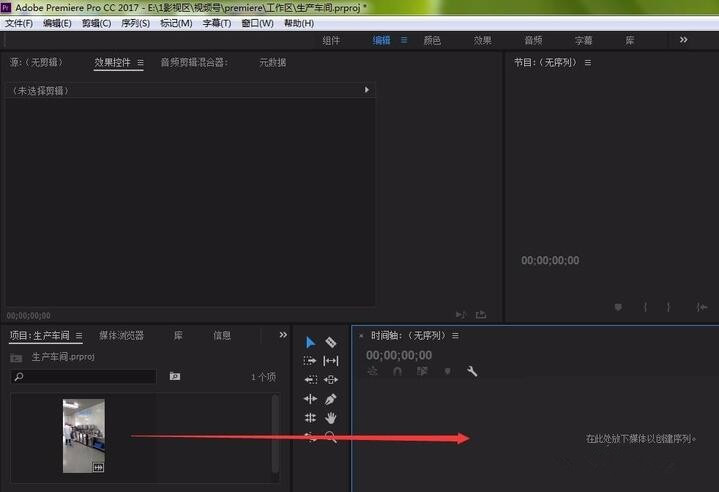Open timeline wrench display settings
The height and width of the screenshot is (492, 719).
click(x=472, y=371)
